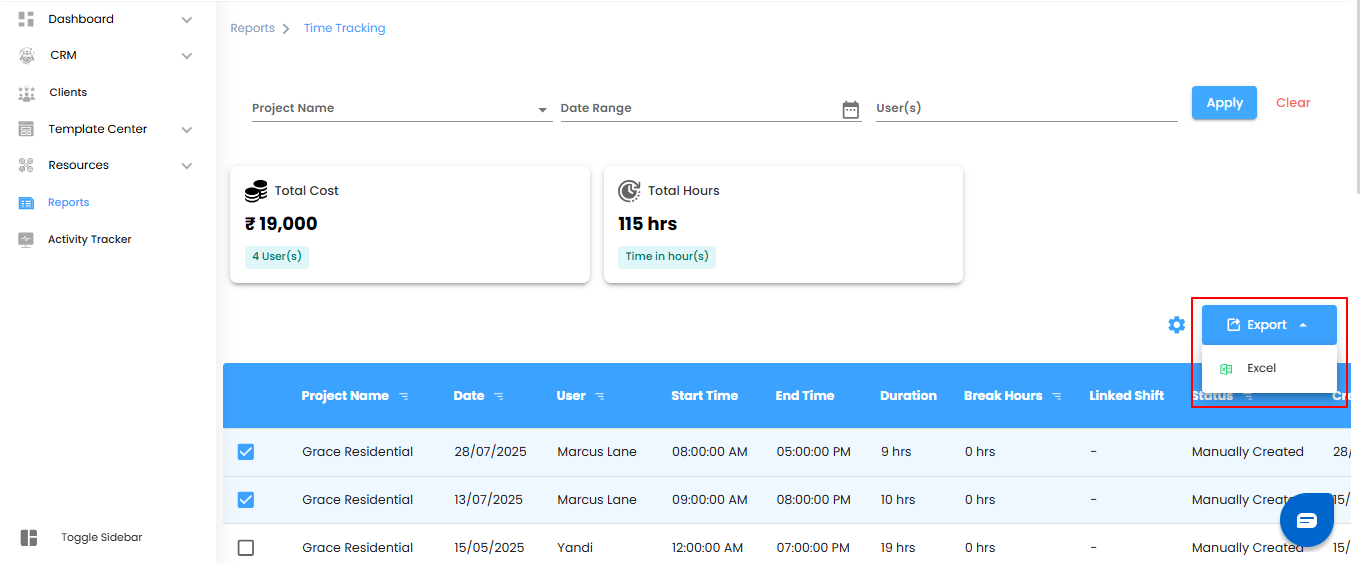Open the chat support bubble icon
This screenshot has height=564, width=1362.
click(1307, 521)
